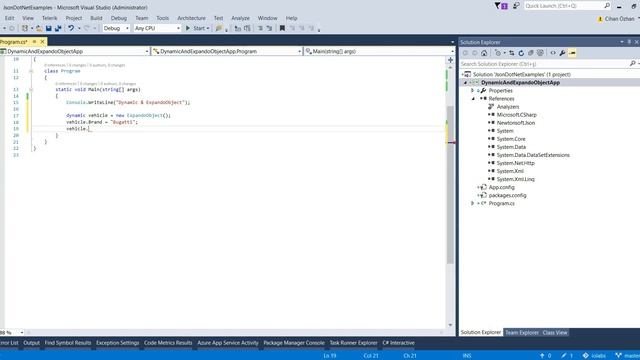Switch to the Class View tab
640x360 pixels.
click(555, 333)
